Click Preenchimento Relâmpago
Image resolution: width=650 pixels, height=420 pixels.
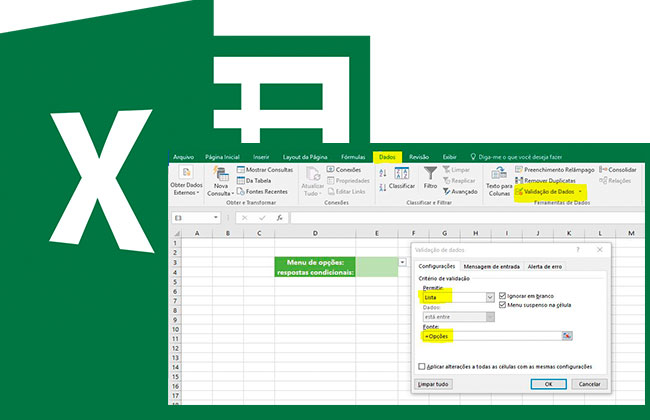coord(555,170)
